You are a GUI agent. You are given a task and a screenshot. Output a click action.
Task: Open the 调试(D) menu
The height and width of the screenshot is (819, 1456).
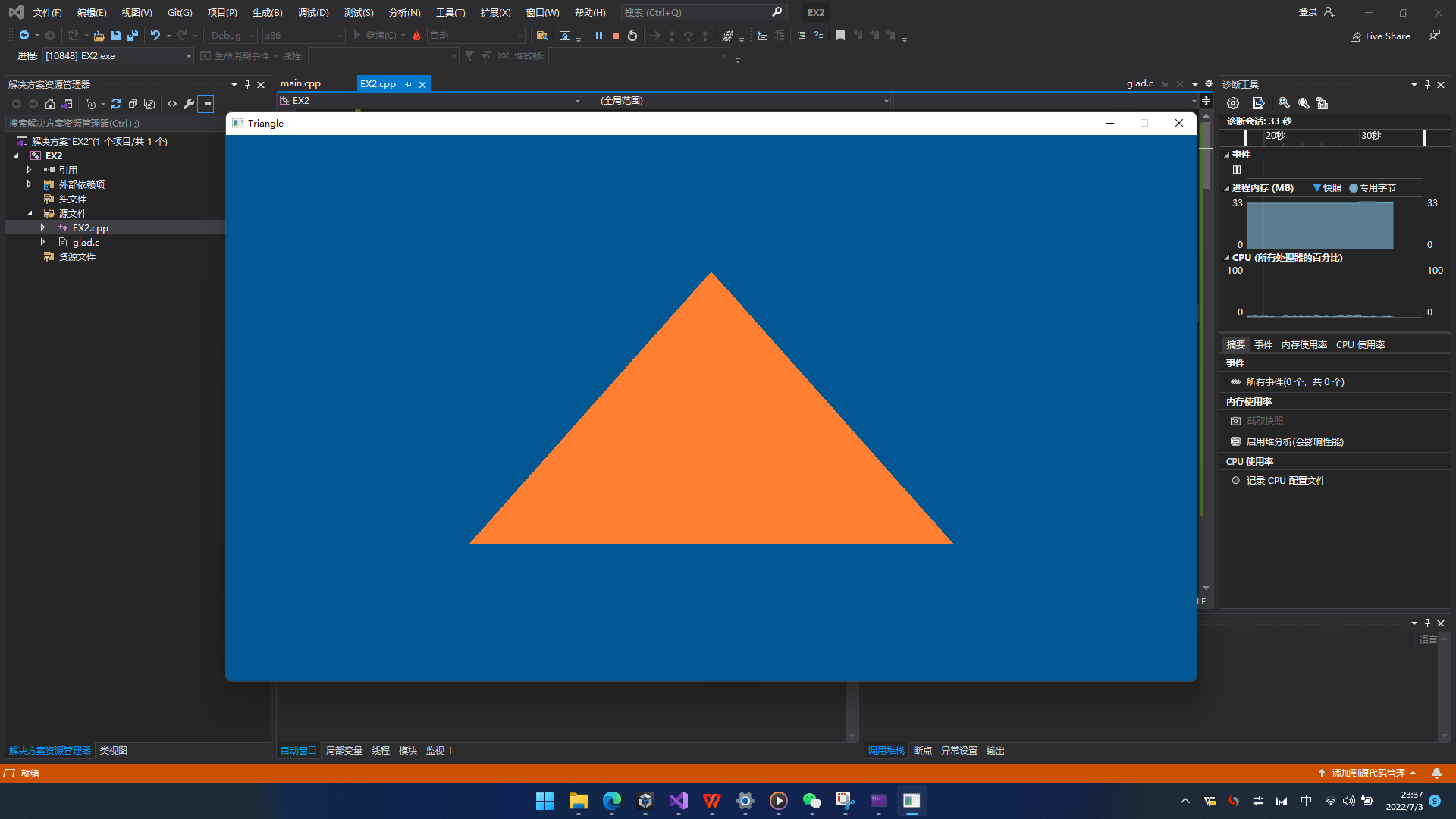[312, 12]
